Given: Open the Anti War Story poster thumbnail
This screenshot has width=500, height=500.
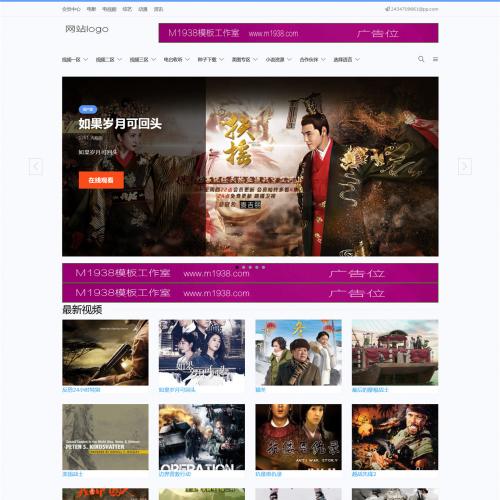Looking at the screenshot, I should point(298,437).
